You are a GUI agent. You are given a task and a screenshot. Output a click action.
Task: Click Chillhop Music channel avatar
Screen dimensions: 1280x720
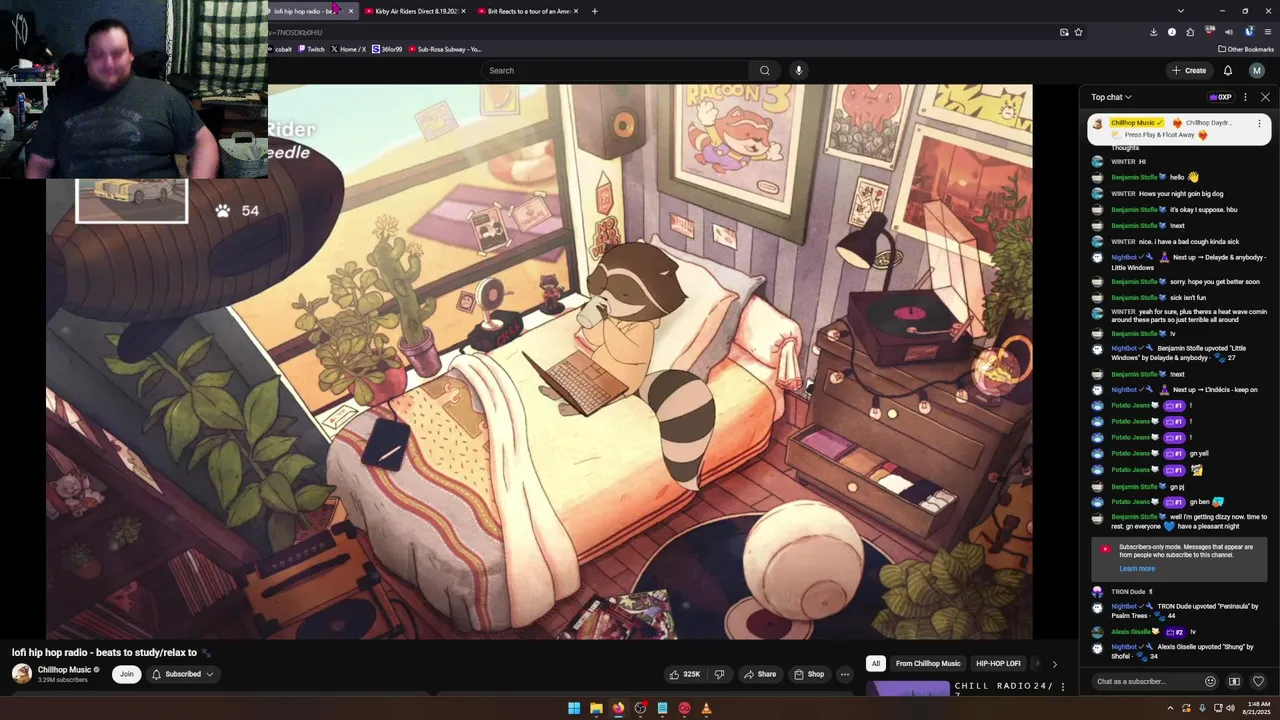tap(22, 674)
